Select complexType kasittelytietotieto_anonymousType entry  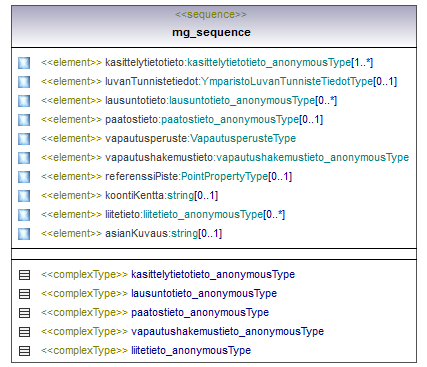pyautogui.click(x=168, y=274)
